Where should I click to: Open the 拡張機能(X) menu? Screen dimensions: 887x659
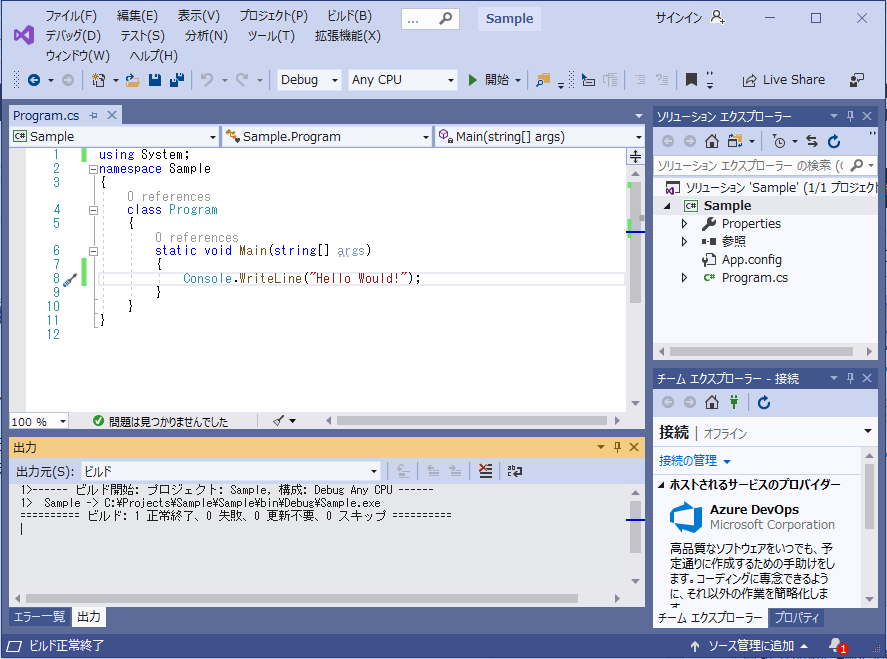click(x=348, y=36)
